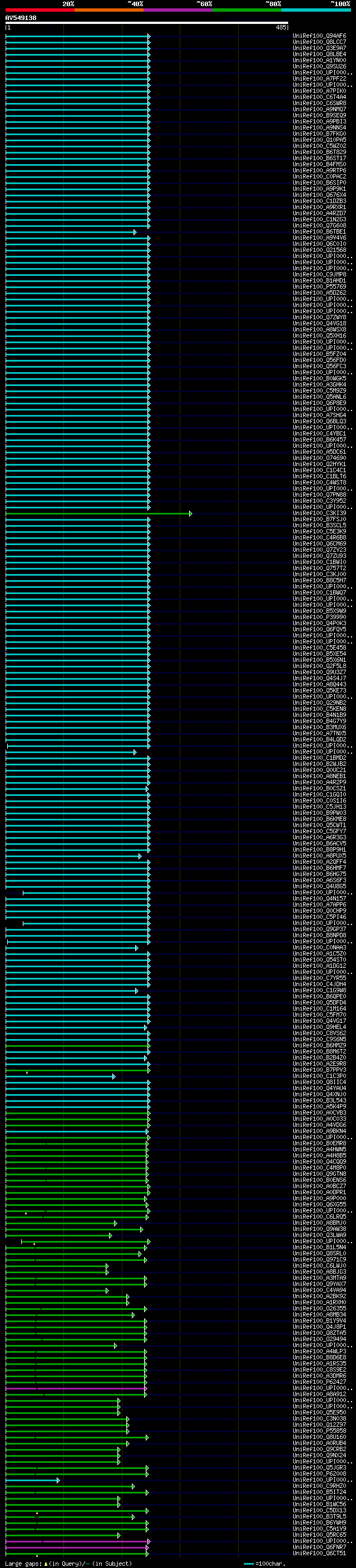Select hit label UniRef100_A7TNX5
Viewport: 356px width, 1568px height.
[319, 734]
